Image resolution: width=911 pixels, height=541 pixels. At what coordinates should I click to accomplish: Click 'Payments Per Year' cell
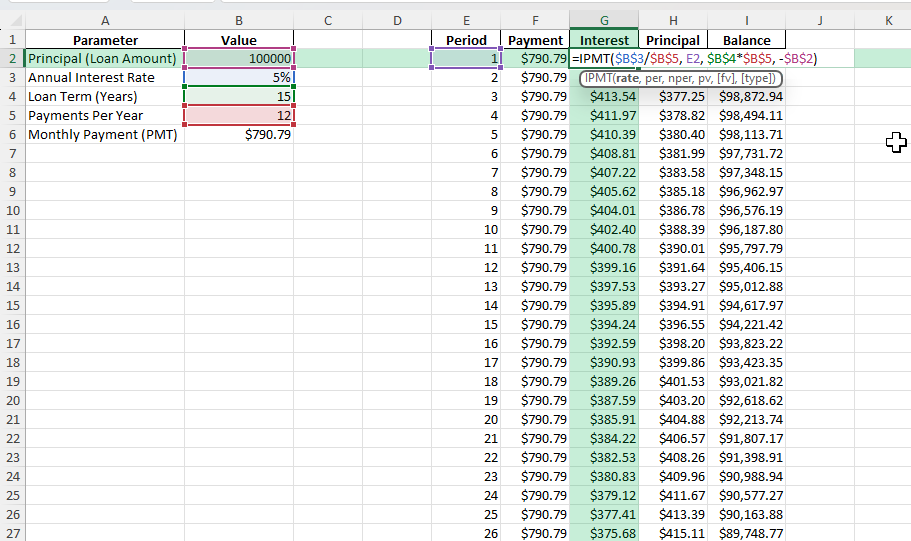point(105,116)
